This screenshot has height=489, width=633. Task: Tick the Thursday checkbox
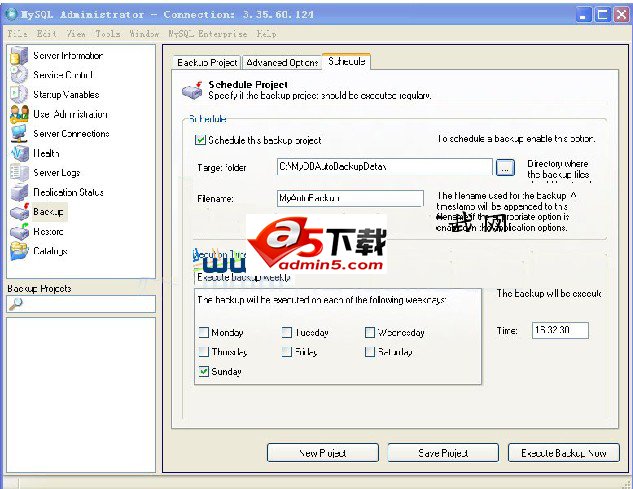(204, 352)
